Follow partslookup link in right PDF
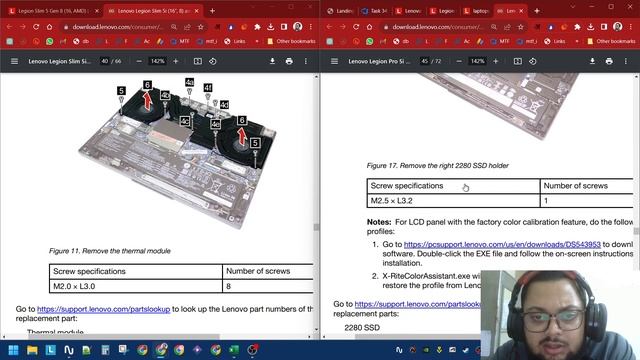Image resolution: width=640 pixels, height=360 pixels. (x=418, y=304)
